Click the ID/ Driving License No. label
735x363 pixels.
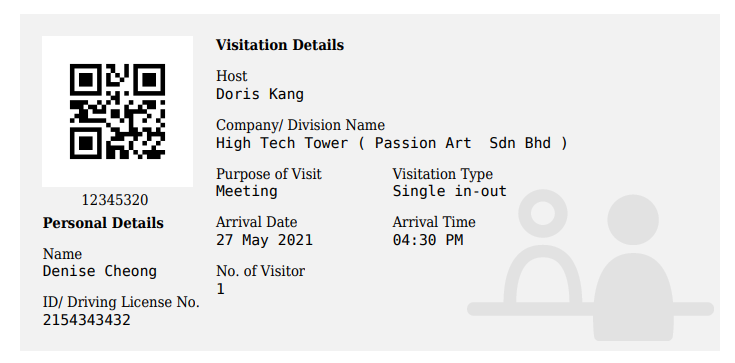[x=121, y=302]
